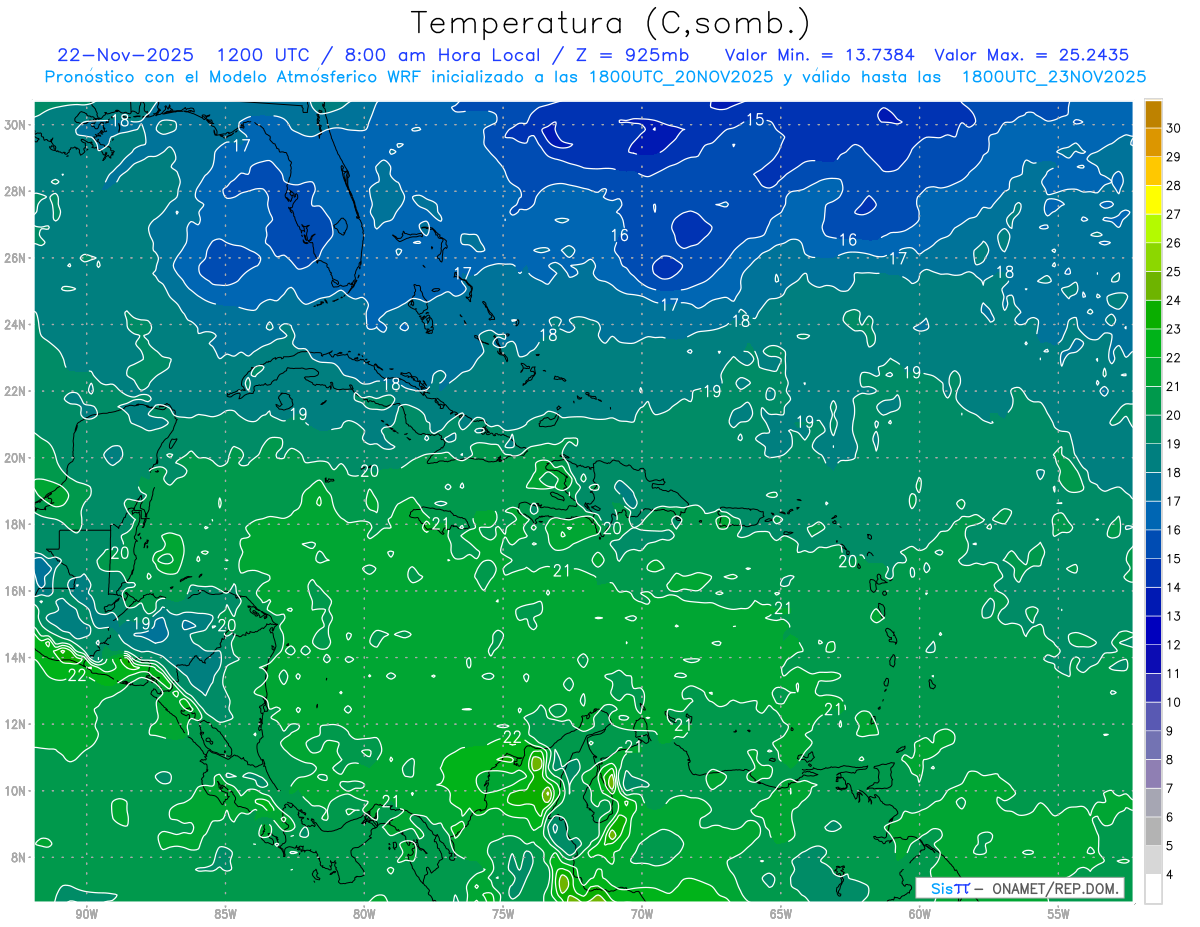Image resolution: width=1200 pixels, height=927 pixels.
Task: Click the color legend label '24'
Action: (1174, 301)
